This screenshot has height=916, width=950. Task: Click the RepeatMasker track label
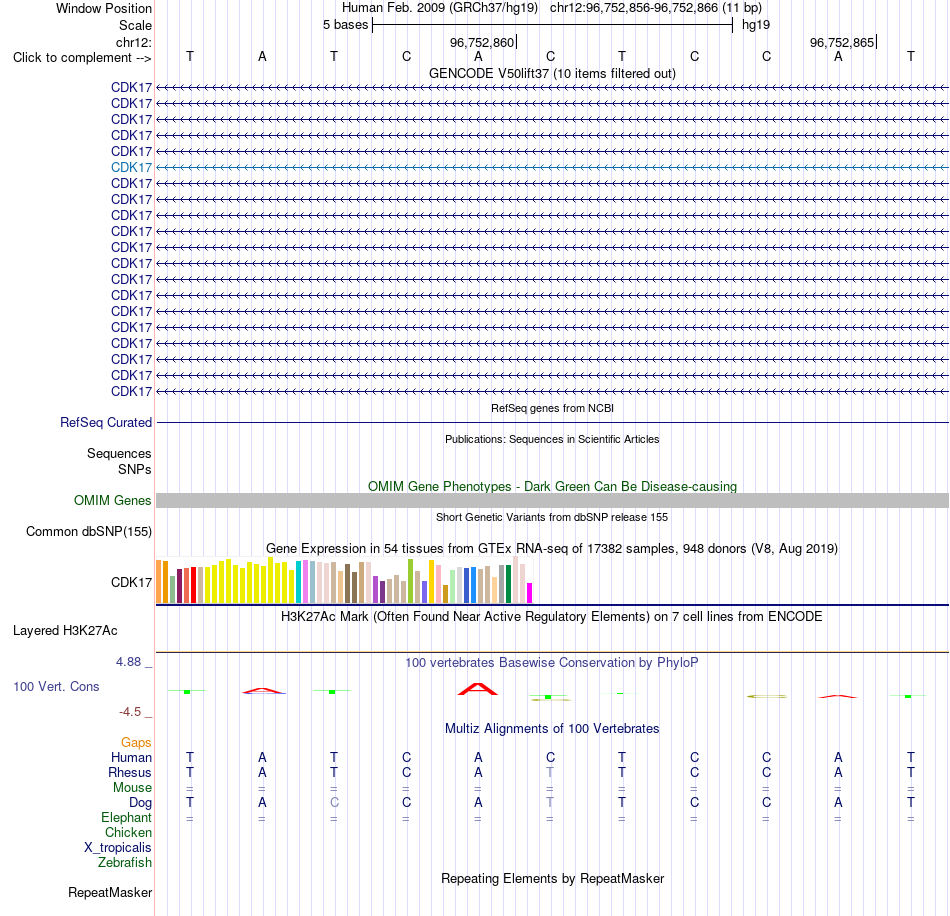point(110,893)
